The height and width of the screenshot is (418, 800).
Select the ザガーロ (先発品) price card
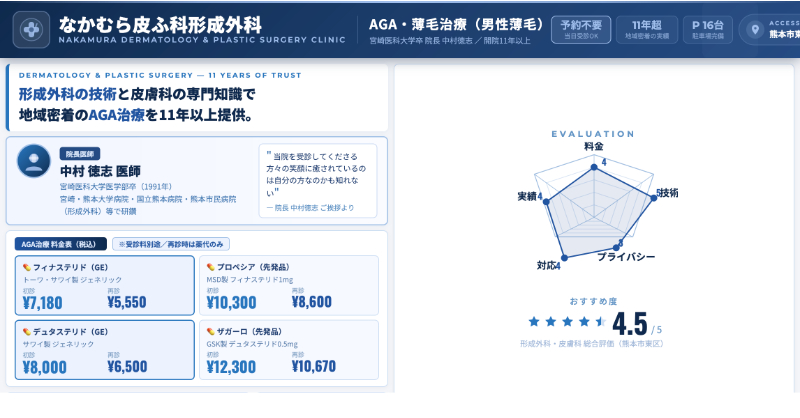[x=289, y=349]
